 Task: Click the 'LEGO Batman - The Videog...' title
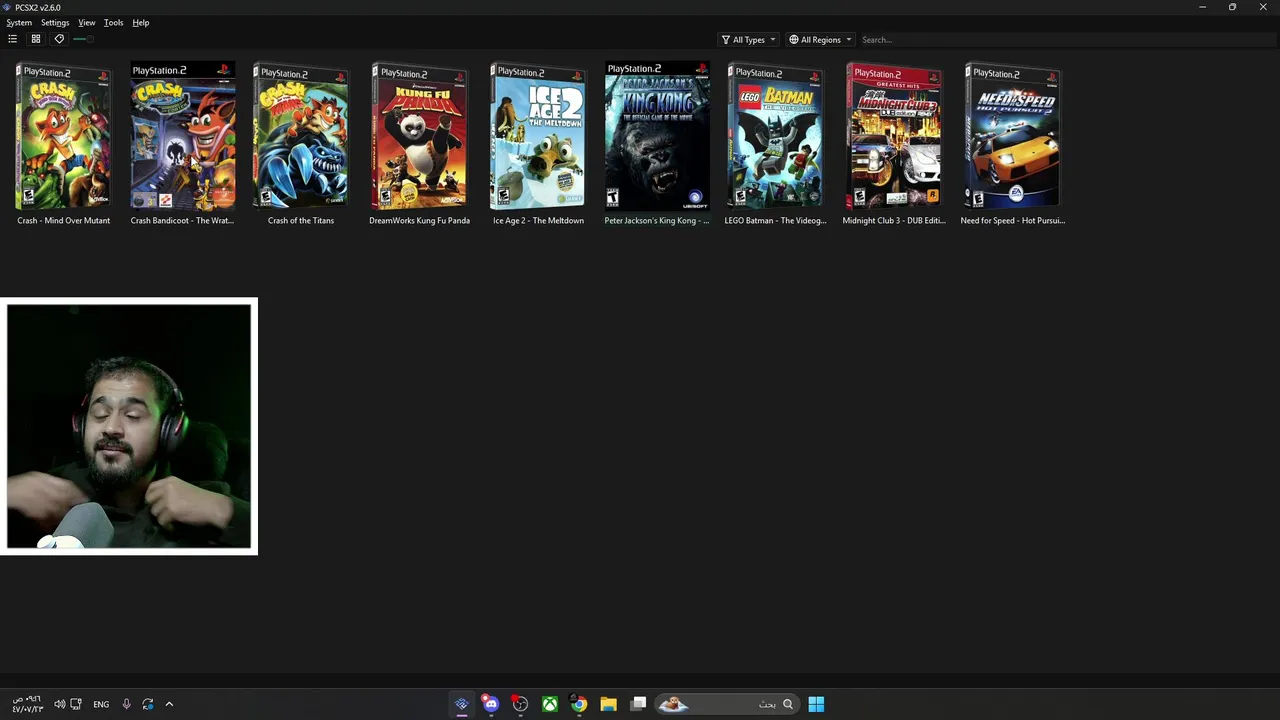click(x=775, y=221)
